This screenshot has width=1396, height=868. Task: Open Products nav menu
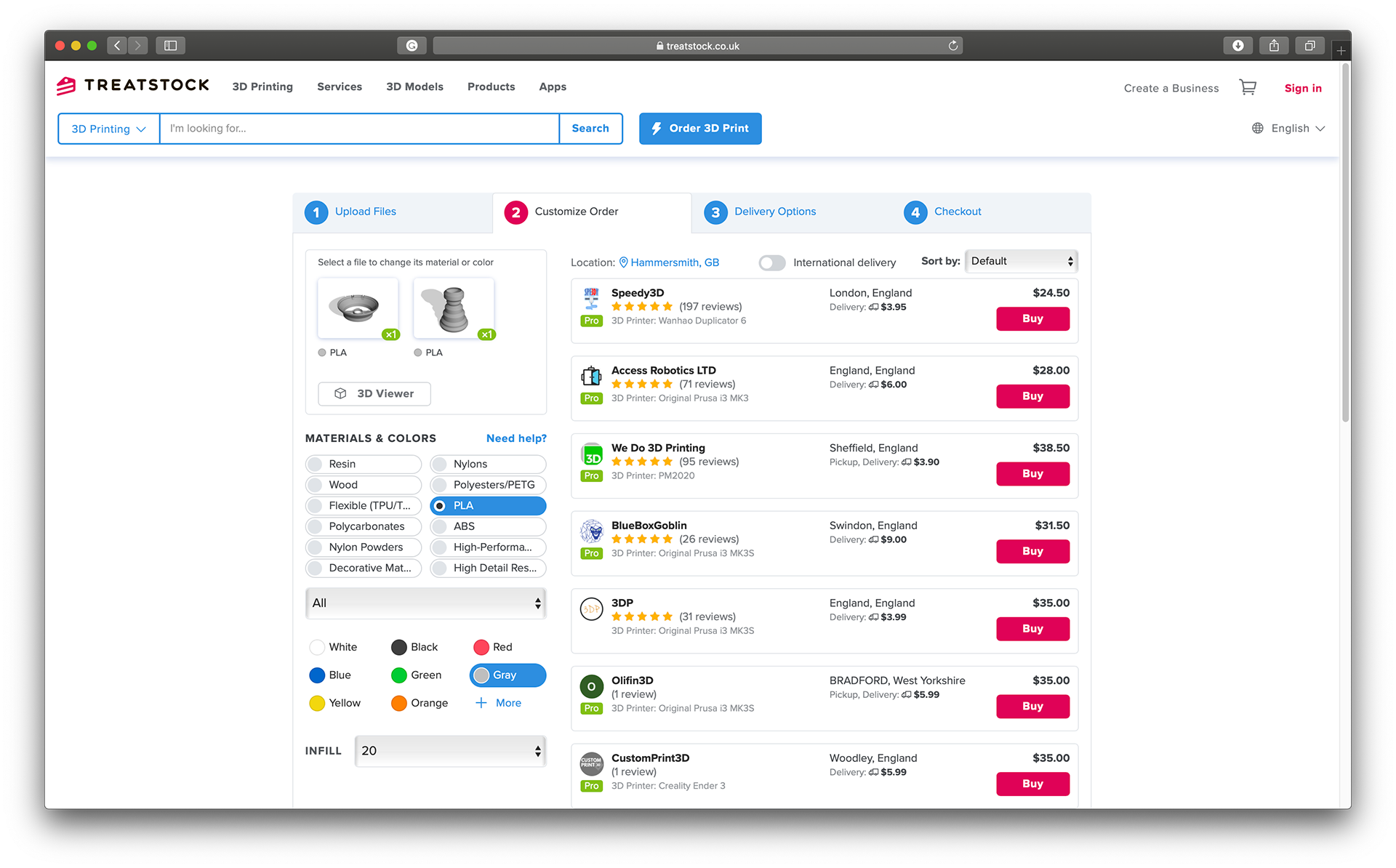(x=491, y=87)
